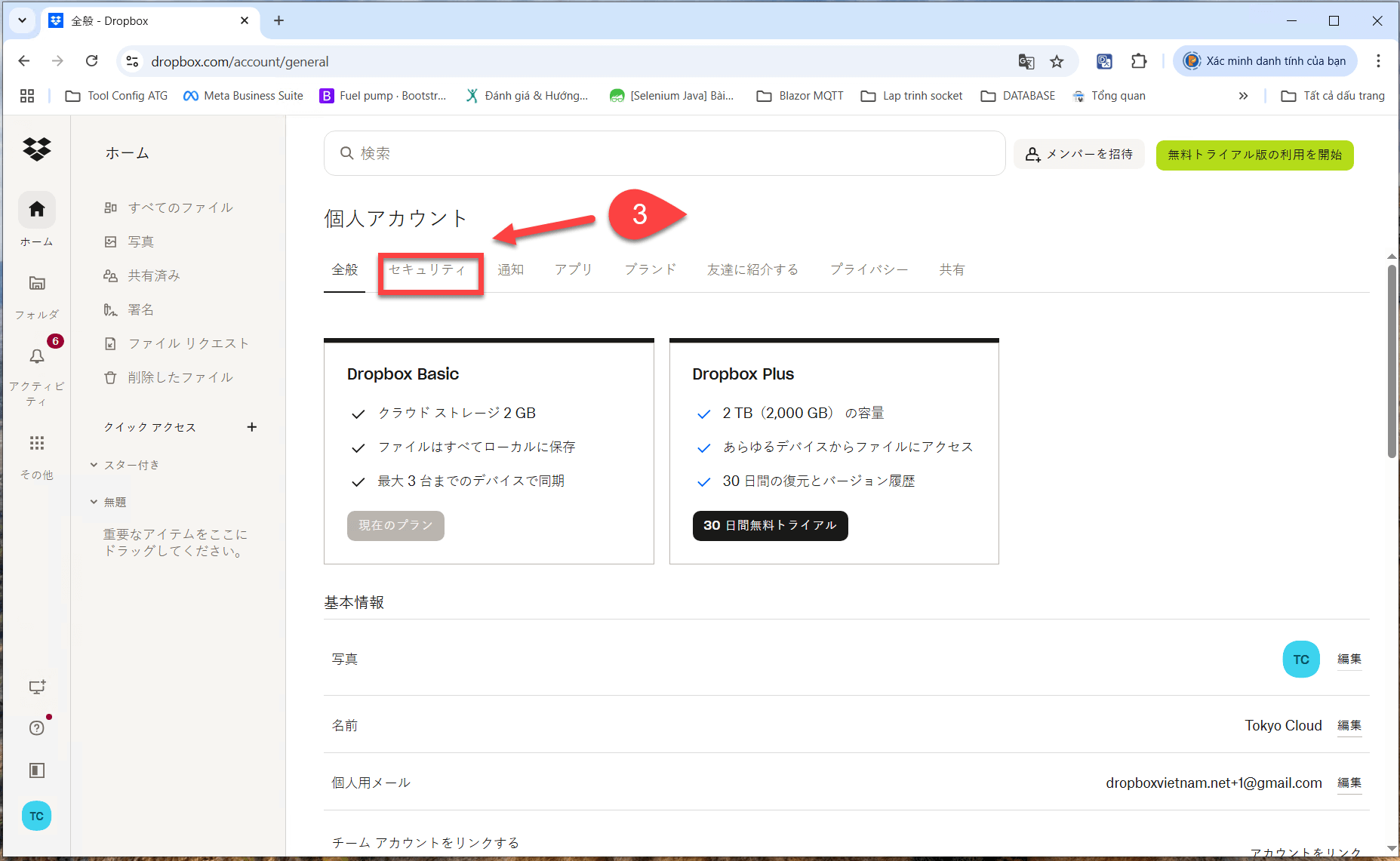Open a new browser tab with plus

pos(278,21)
